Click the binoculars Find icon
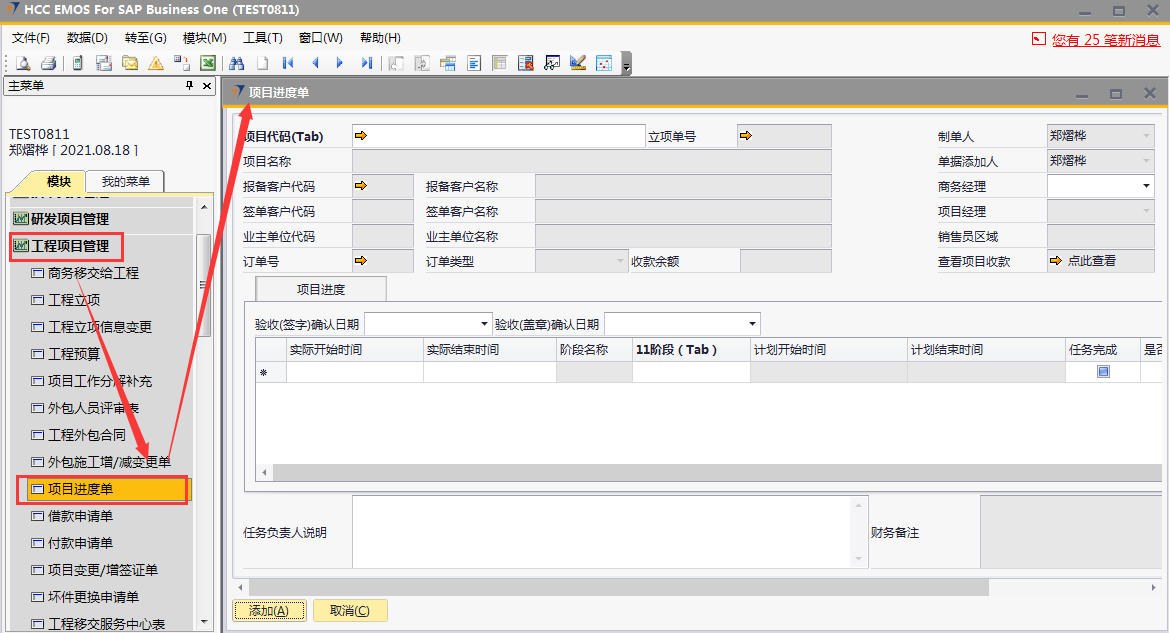 coord(237,63)
